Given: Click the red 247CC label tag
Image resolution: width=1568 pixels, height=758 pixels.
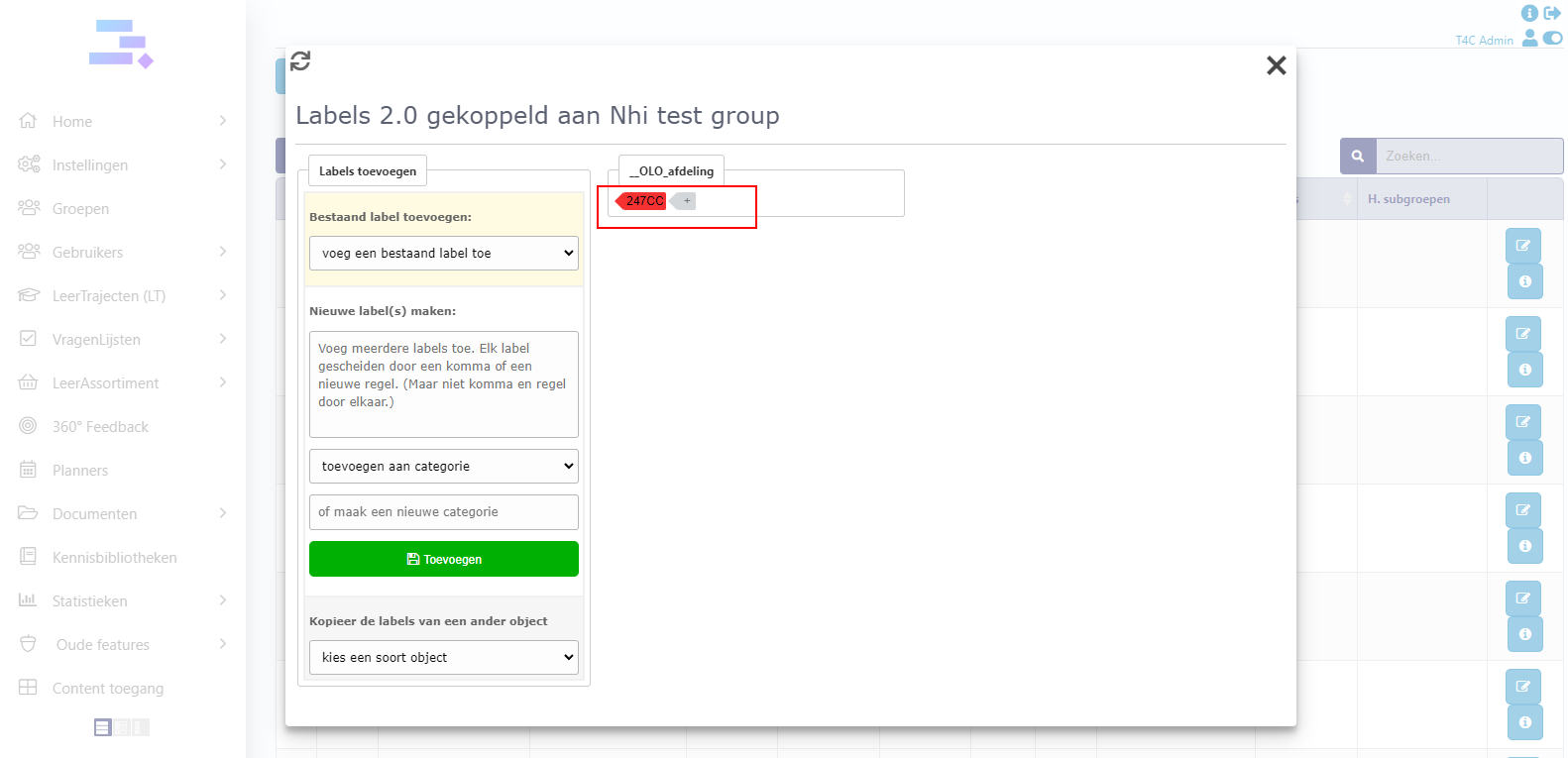Looking at the screenshot, I should click(x=643, y=201).
